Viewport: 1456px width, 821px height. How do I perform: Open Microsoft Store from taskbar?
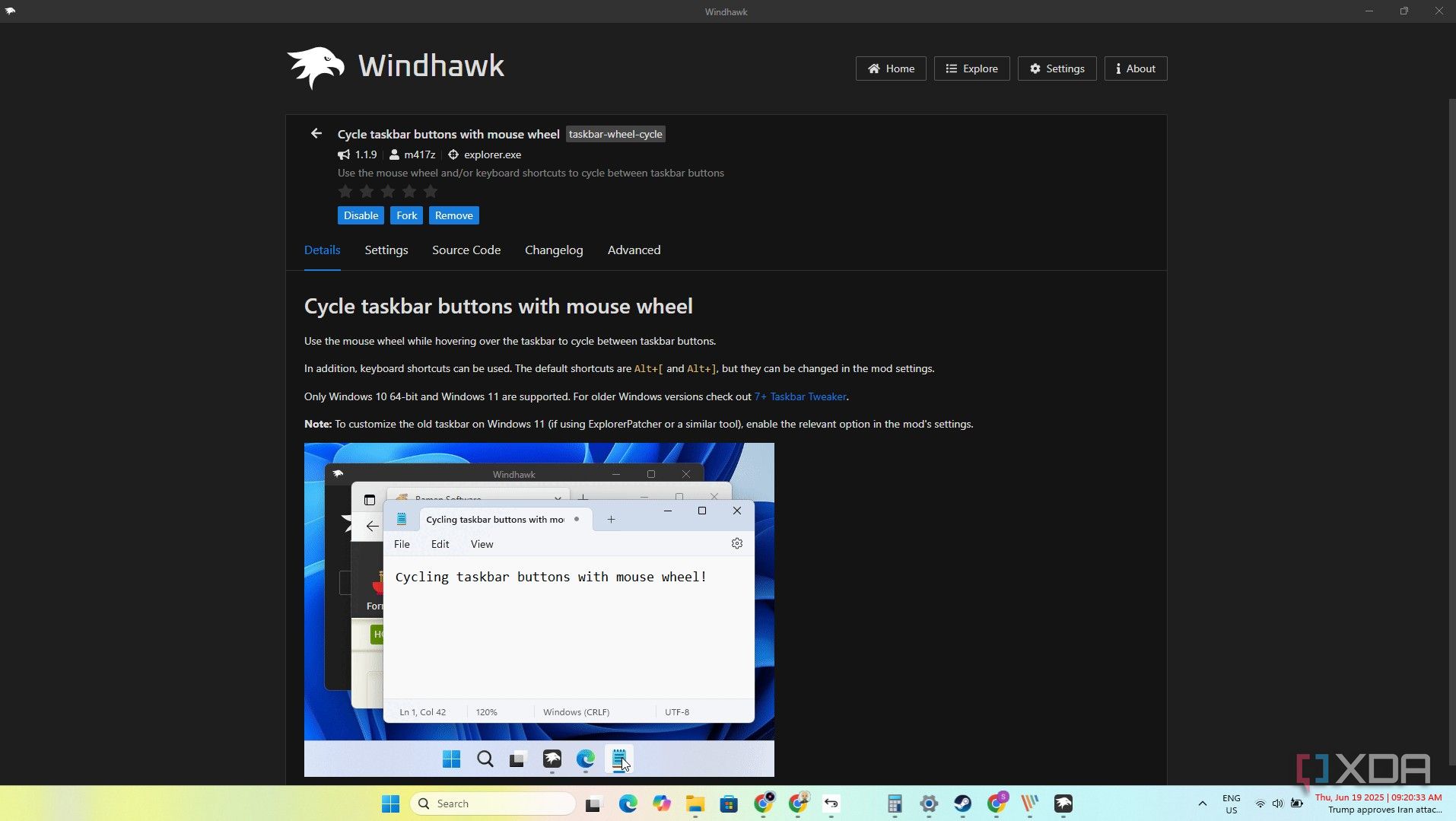729,803
